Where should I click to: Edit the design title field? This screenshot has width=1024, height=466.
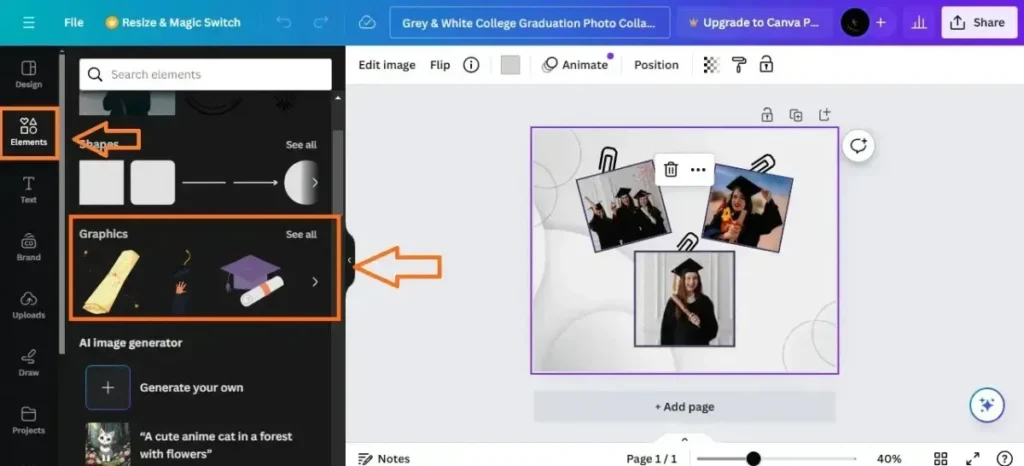[530, 23]
